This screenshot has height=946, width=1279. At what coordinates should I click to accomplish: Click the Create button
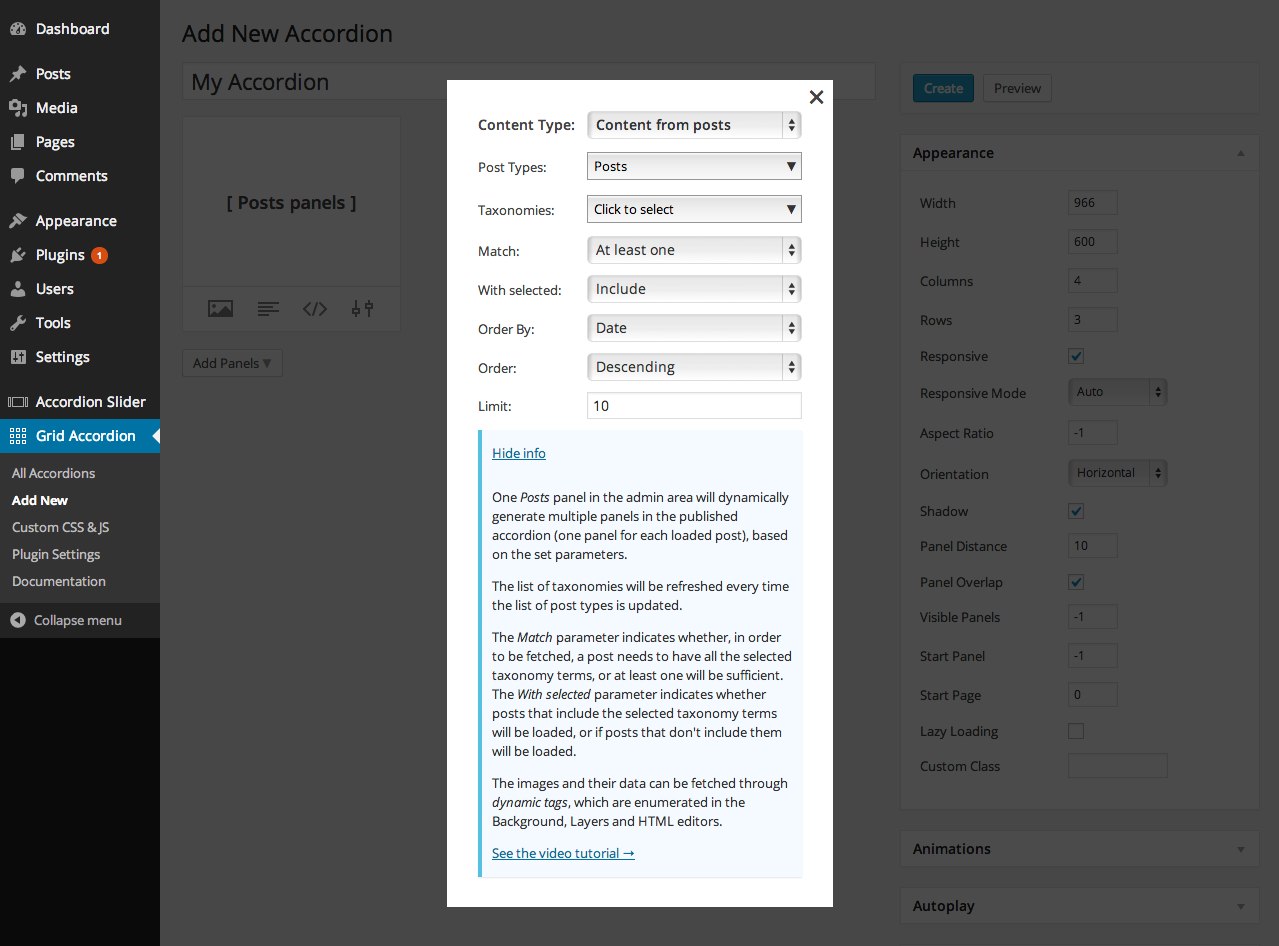click(x=943, y=88)
